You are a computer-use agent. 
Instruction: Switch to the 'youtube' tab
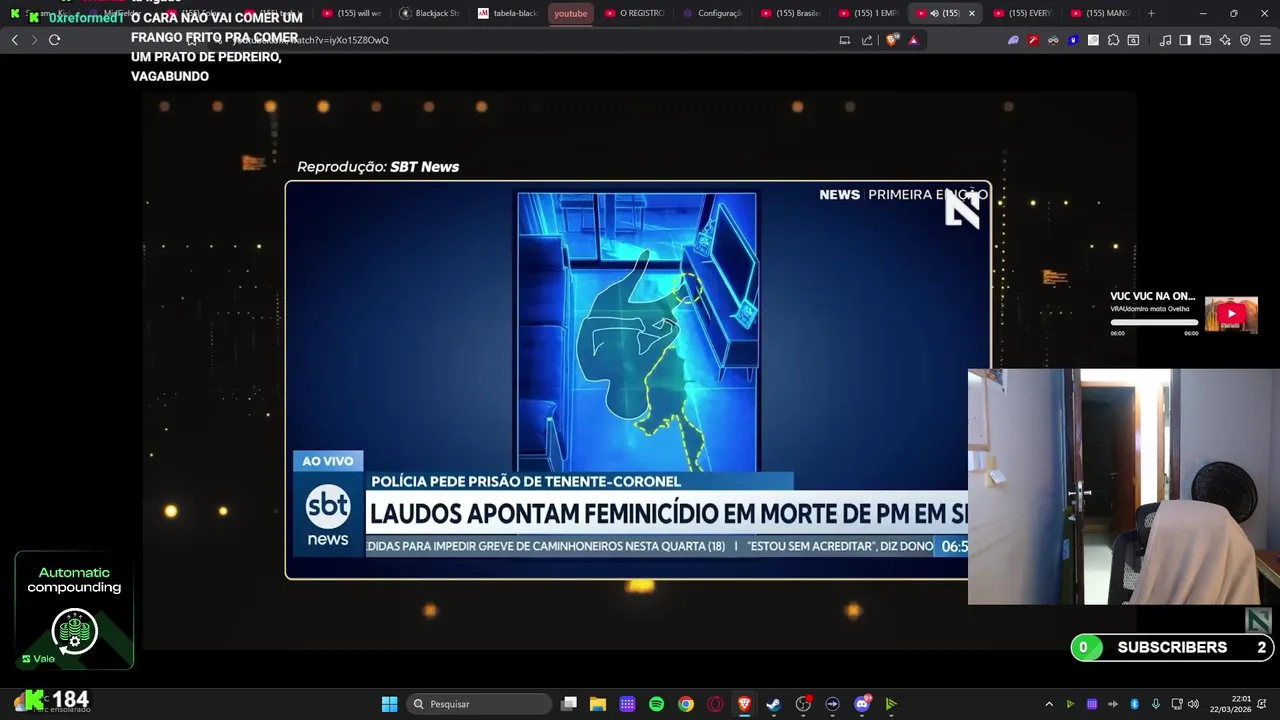pyautogui.click(x=571, y=13)
